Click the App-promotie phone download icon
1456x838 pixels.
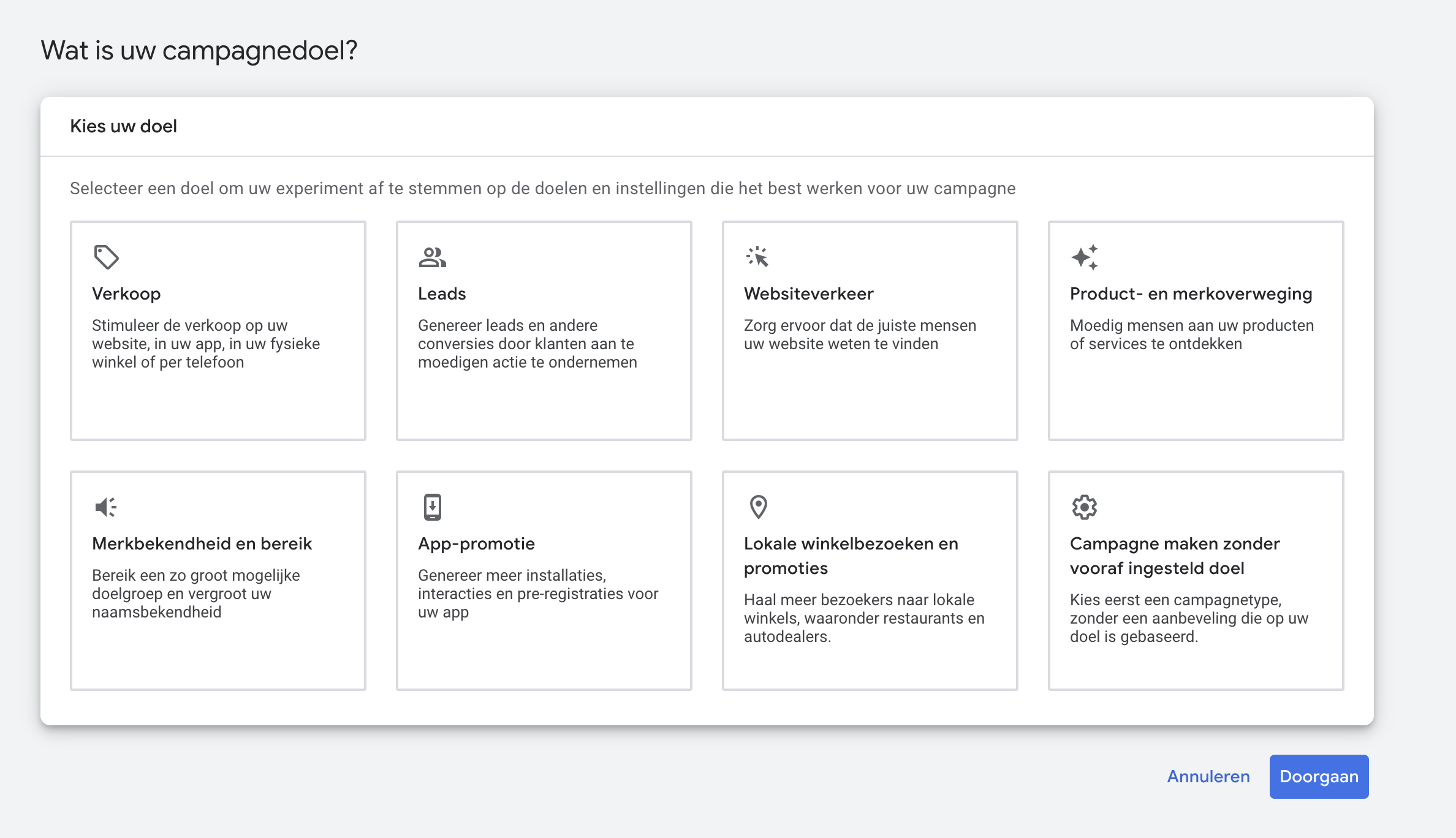pyautogui.click(x=433, y=507)
